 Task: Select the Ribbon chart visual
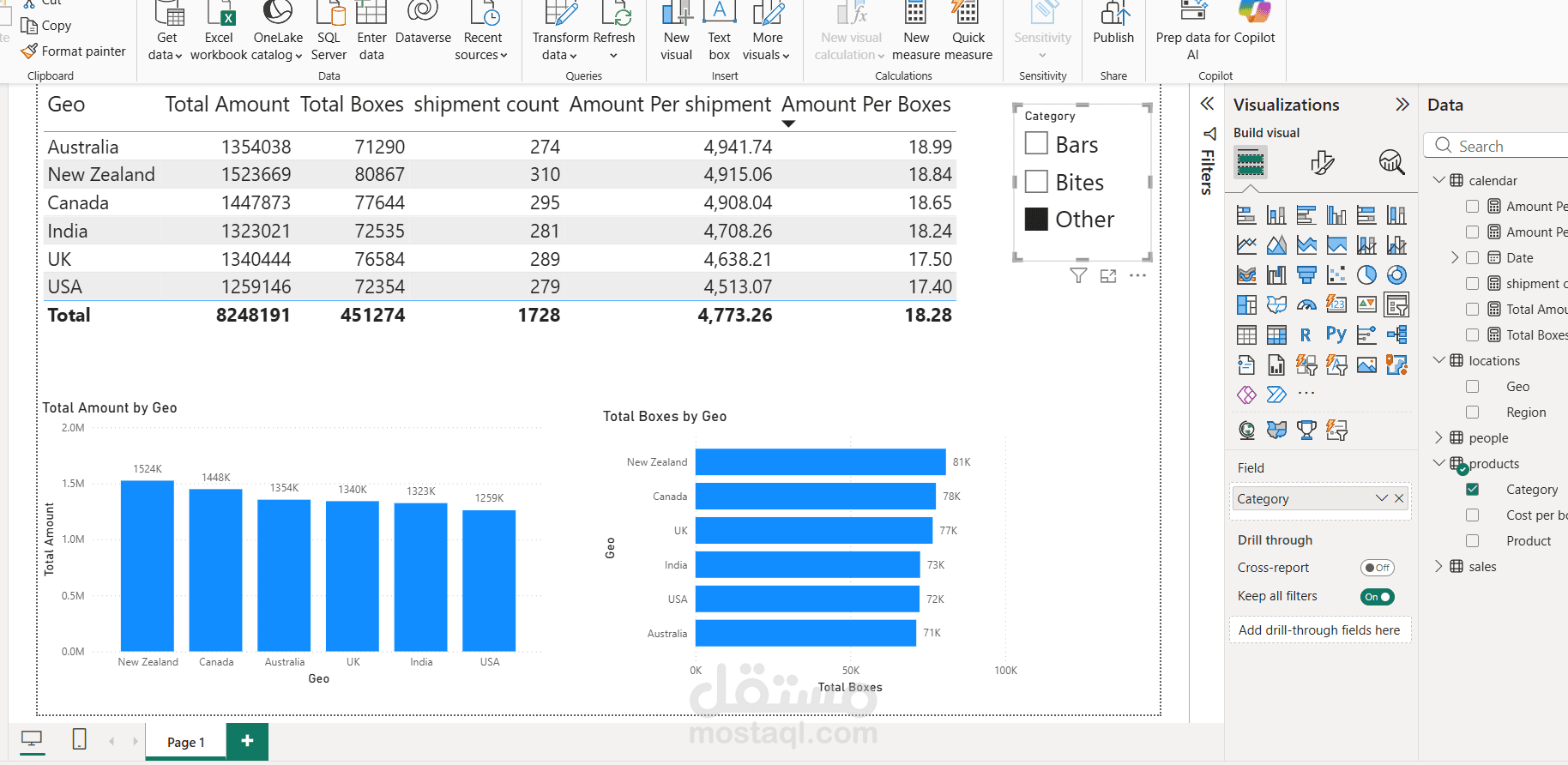pyautogui.click(x=1246, y=275)
